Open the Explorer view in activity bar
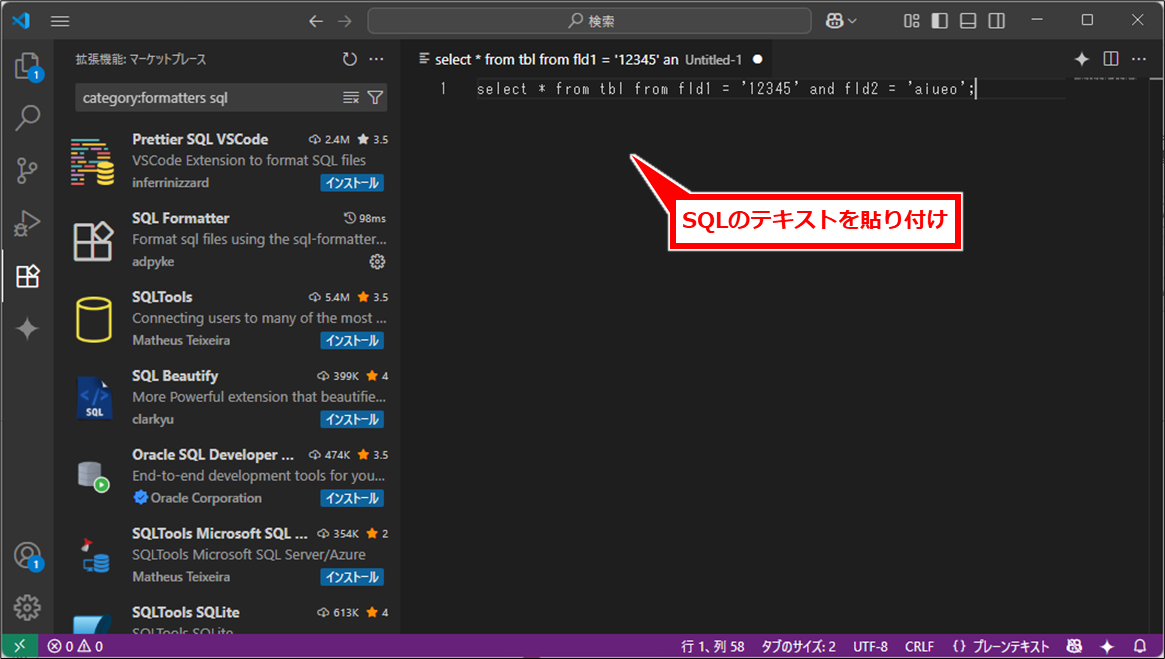This screenshot has height=659, width=1165. pyautogui.click(x=27, y=67)
